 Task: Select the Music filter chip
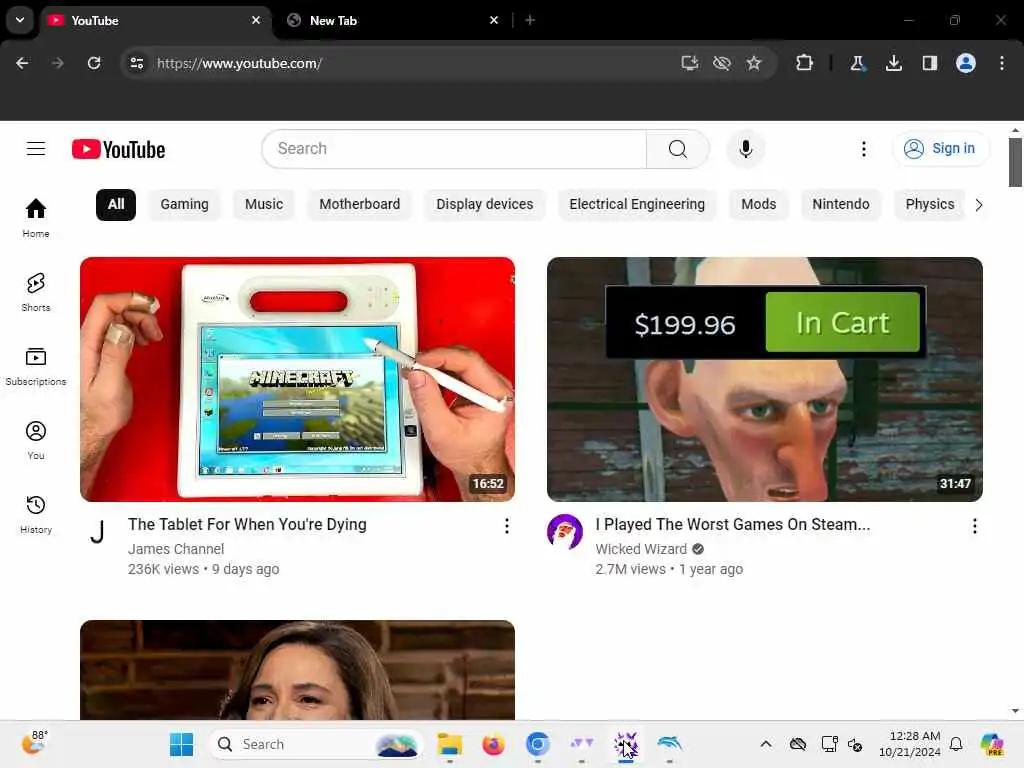click(264, 204)
